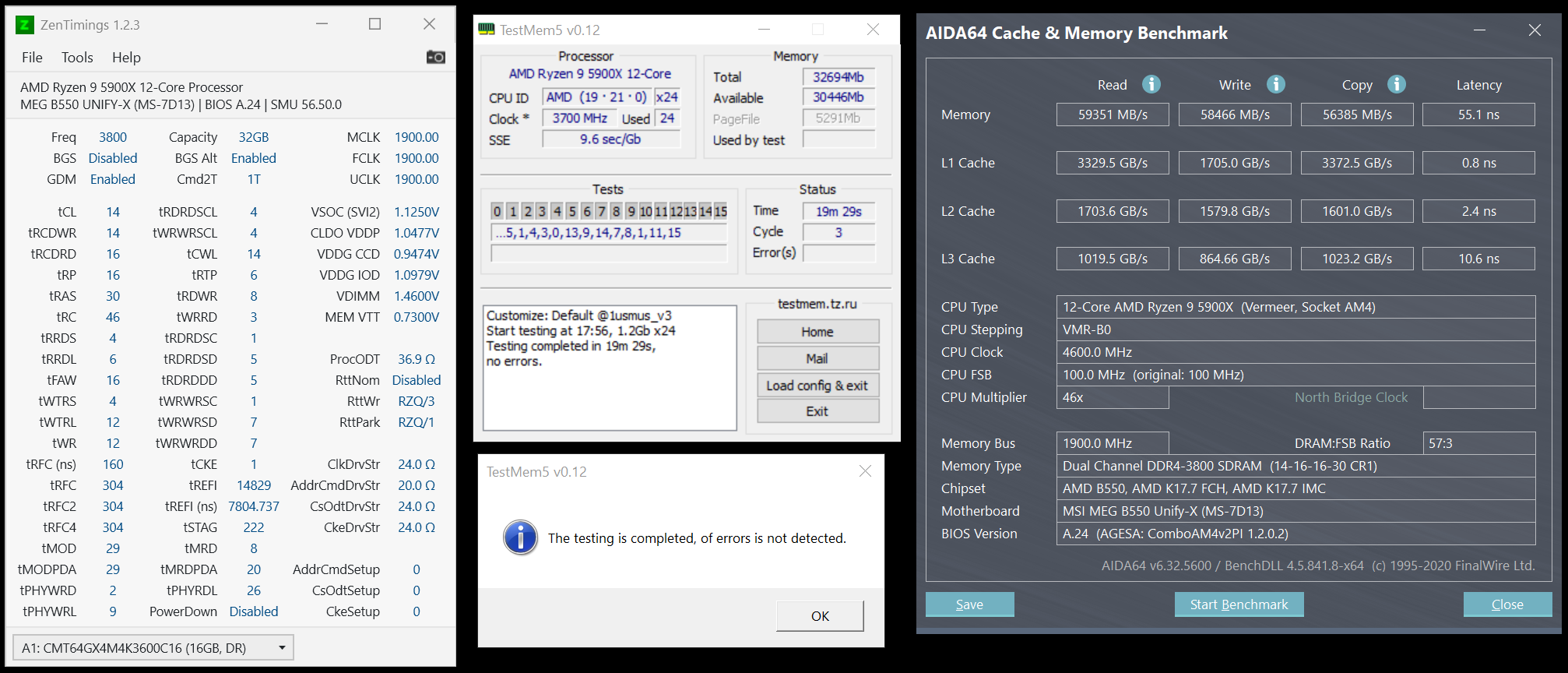Click Save in AIDA64 benchmark window
1568x673 pixels.
click(x=969, y=604)
